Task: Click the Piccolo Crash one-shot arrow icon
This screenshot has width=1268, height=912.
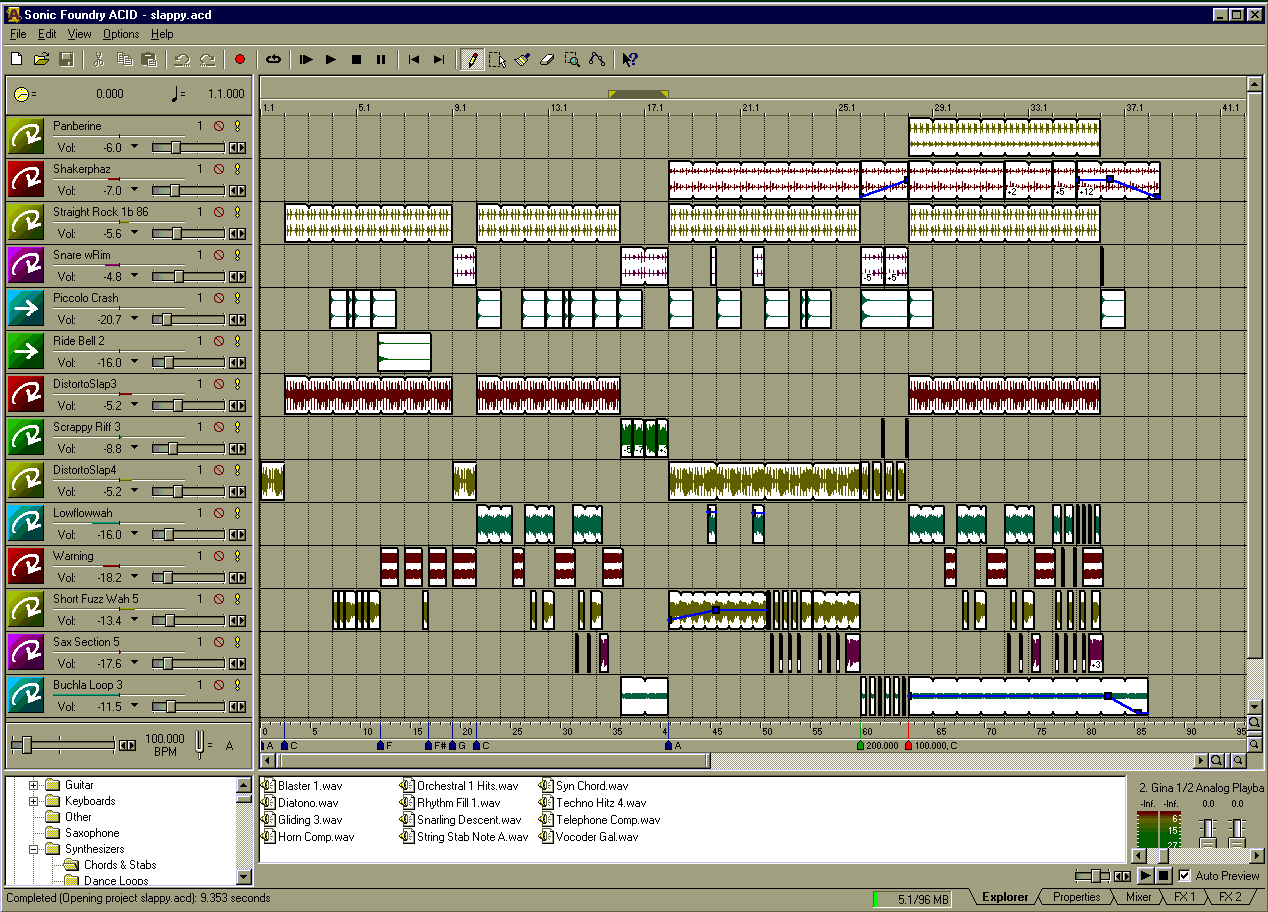Action: pyautogui.click(x=25, y=308)
